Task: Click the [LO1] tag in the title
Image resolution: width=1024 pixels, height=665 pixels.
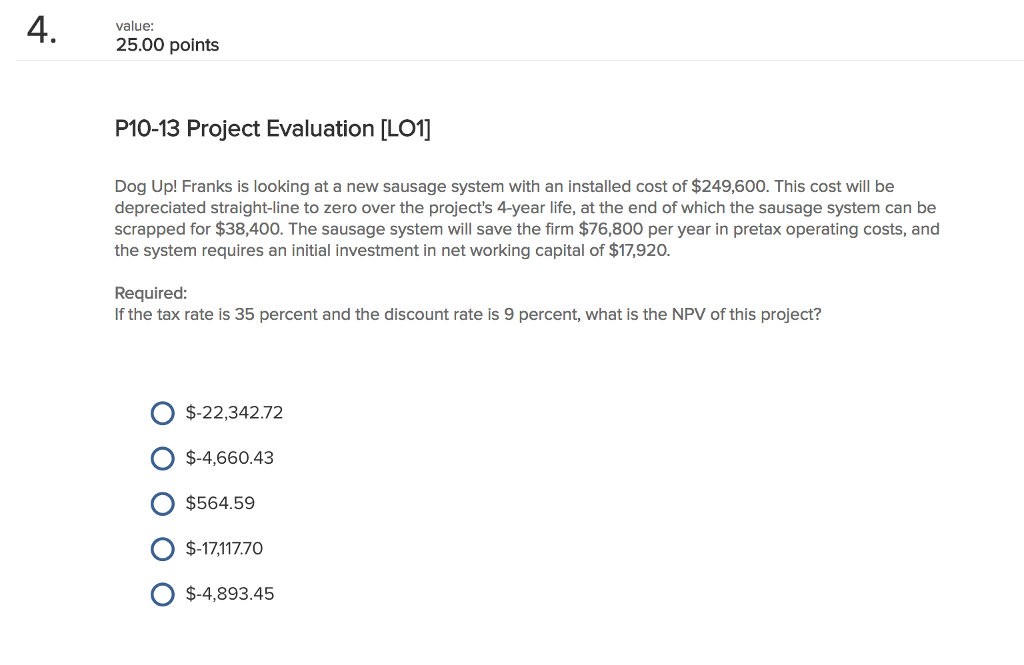Action: 408,129
